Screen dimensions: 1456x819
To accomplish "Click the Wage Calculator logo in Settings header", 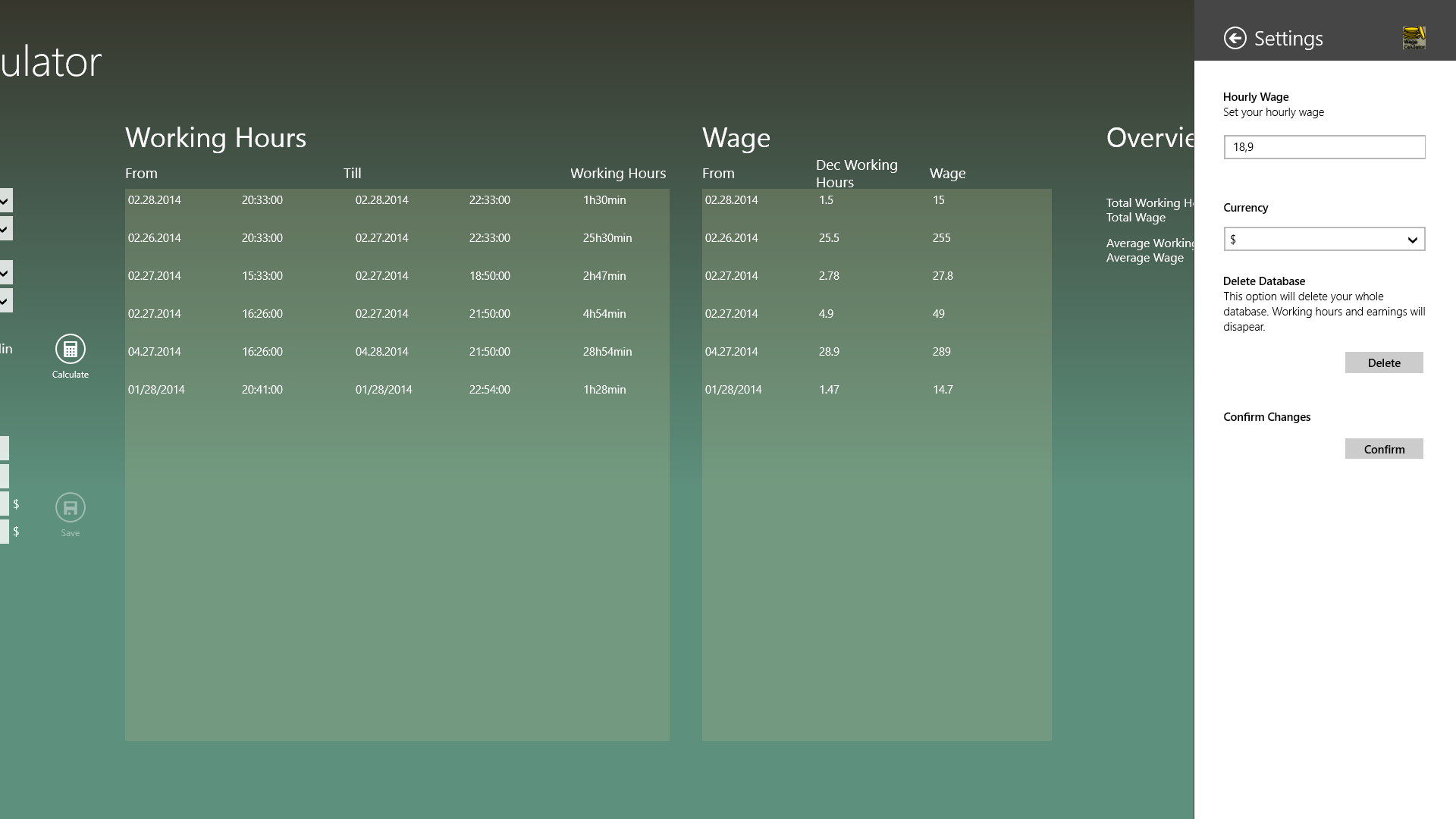I will click(x=1414, y=38).
